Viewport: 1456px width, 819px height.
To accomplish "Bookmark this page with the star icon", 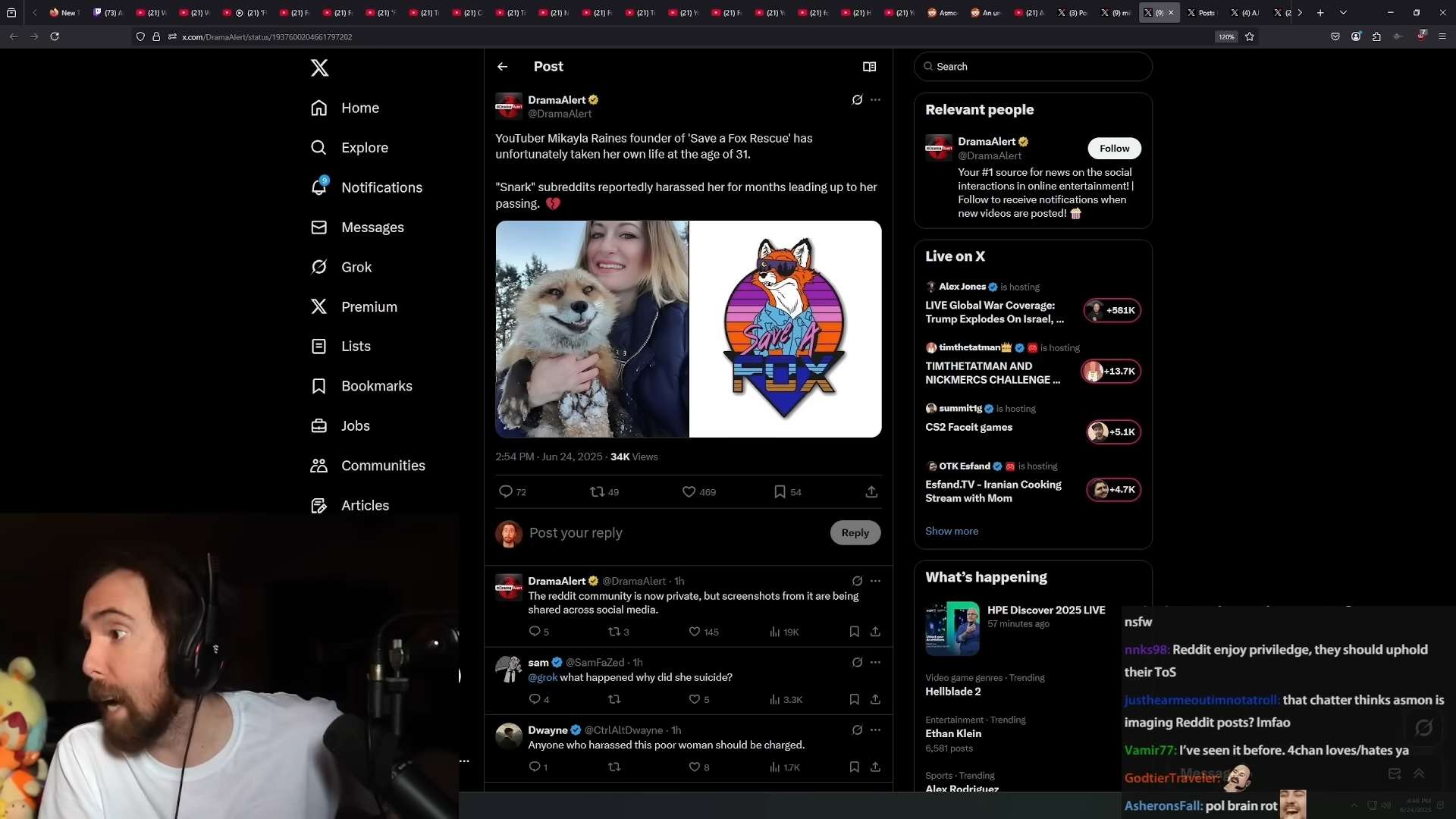I will [x=1249, y=36].
